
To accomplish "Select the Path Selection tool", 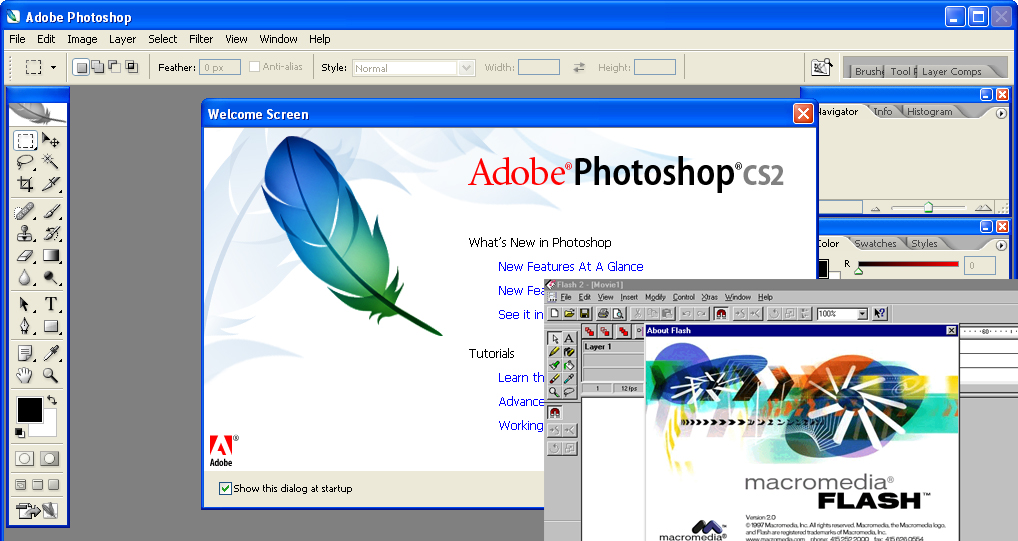I will pos(25,304).
